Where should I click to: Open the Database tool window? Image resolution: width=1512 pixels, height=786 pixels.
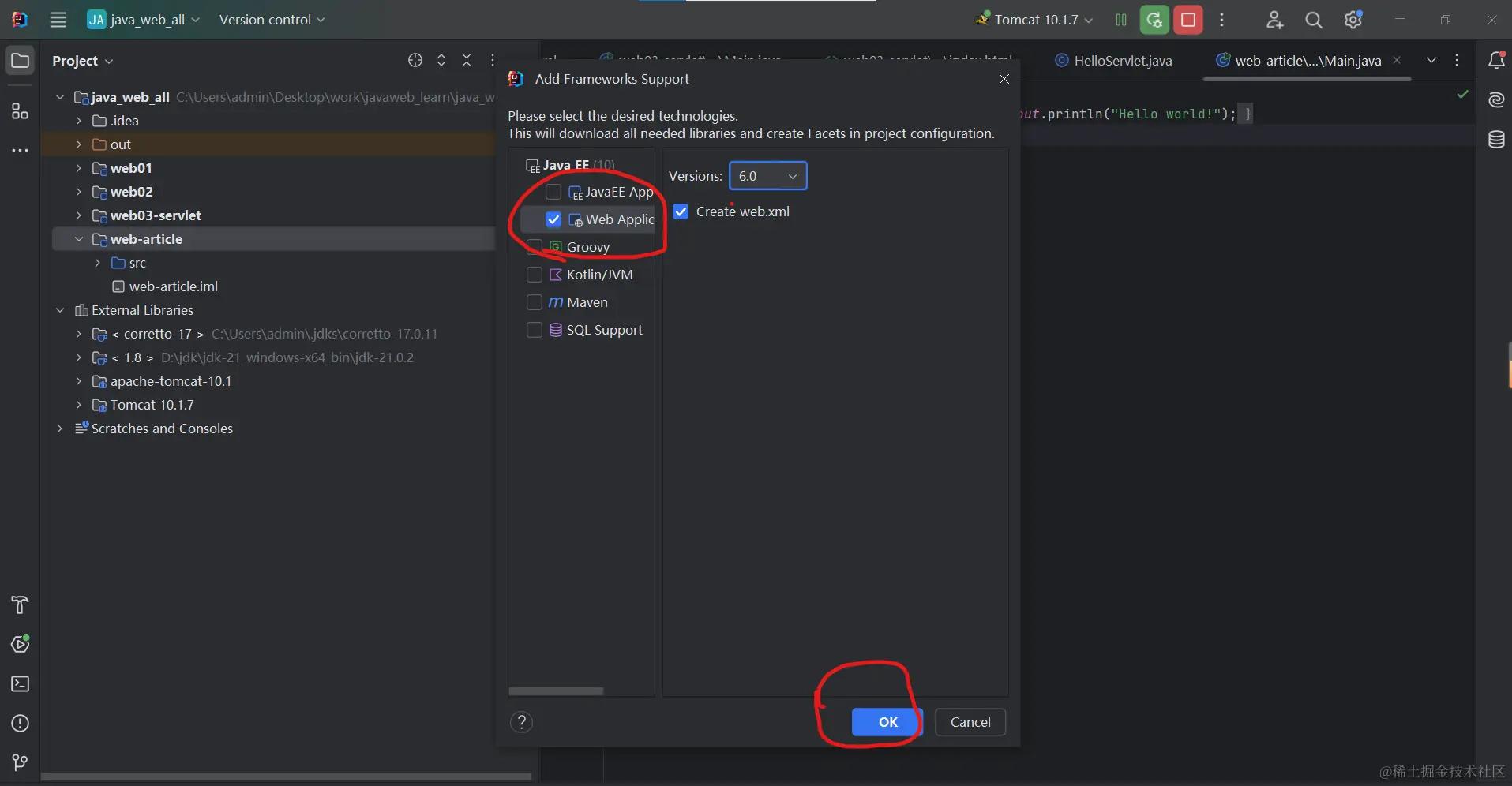(x=1496, y=140)
